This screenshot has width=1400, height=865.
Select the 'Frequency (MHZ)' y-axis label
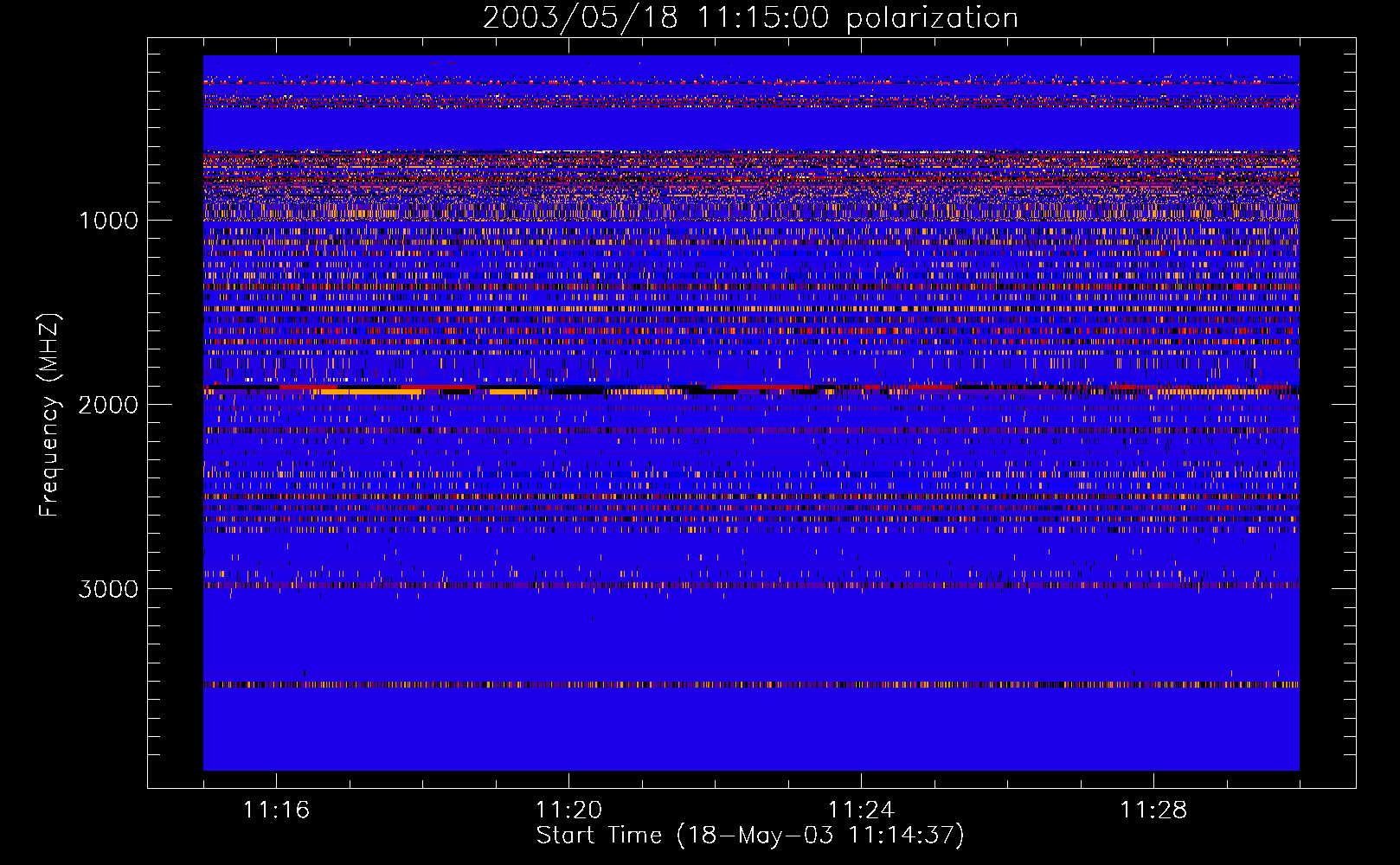pyautogui.click(x=49, y=415)
